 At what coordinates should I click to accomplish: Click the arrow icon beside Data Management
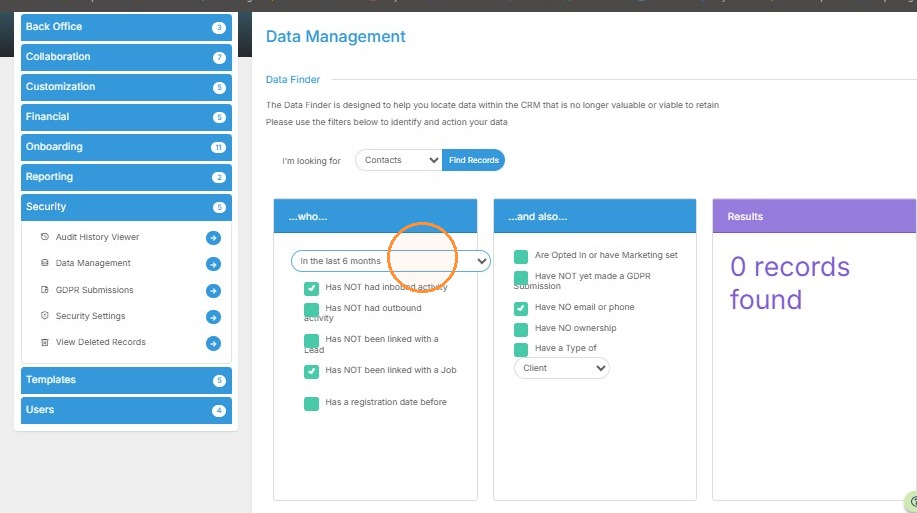pos(213,264)
